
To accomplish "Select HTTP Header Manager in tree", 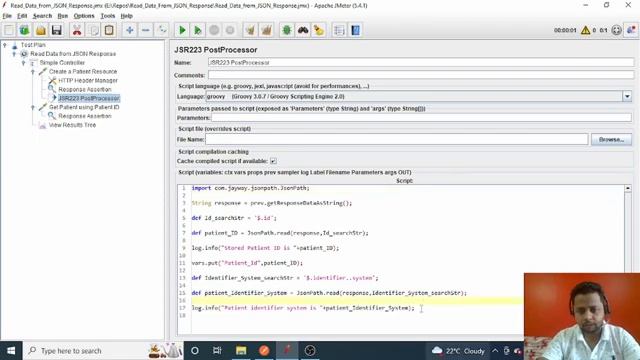I will pyautogui.click(x=88, y=80).
